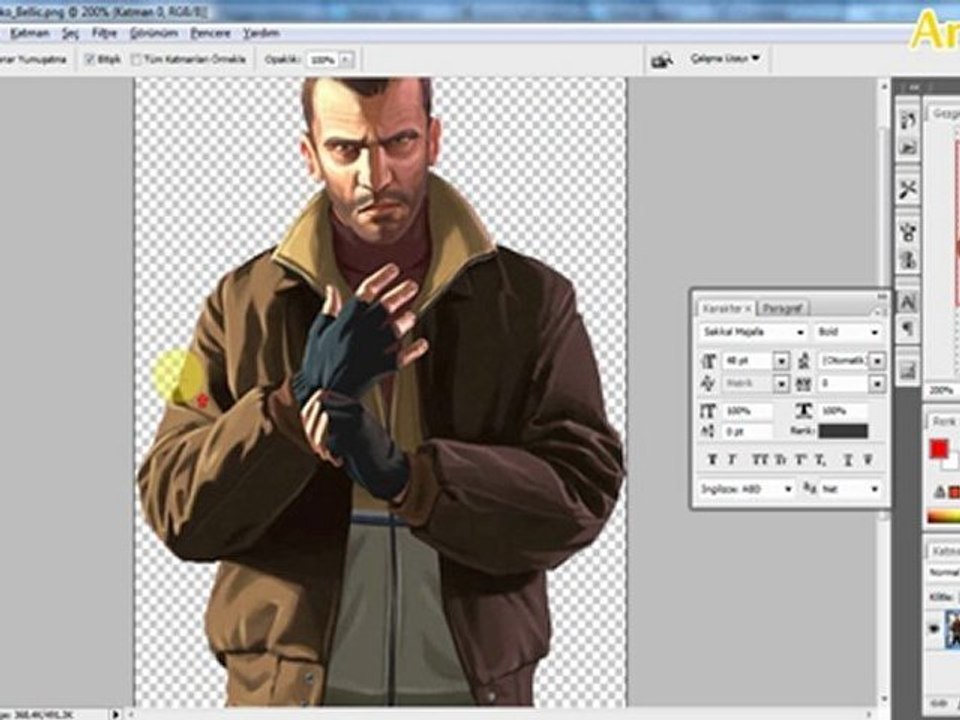
Task: Apply Superscript text style
Action: click(x=801, y=459)
